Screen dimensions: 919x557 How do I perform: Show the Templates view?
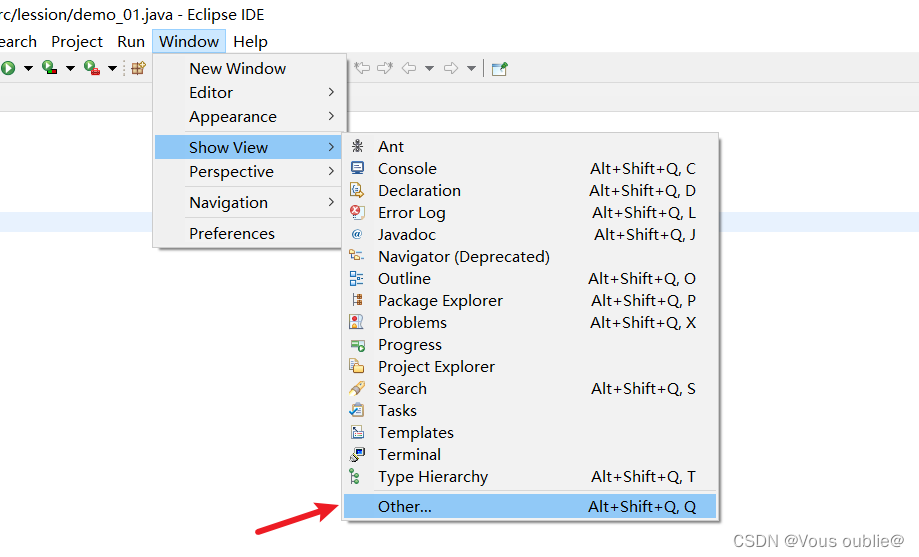[x=530, y=433]
